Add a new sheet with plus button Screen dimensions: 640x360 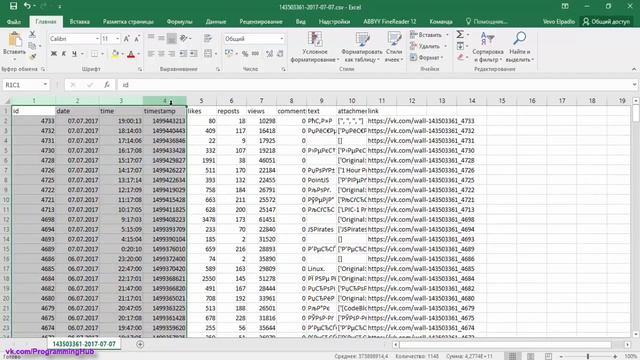140,344
